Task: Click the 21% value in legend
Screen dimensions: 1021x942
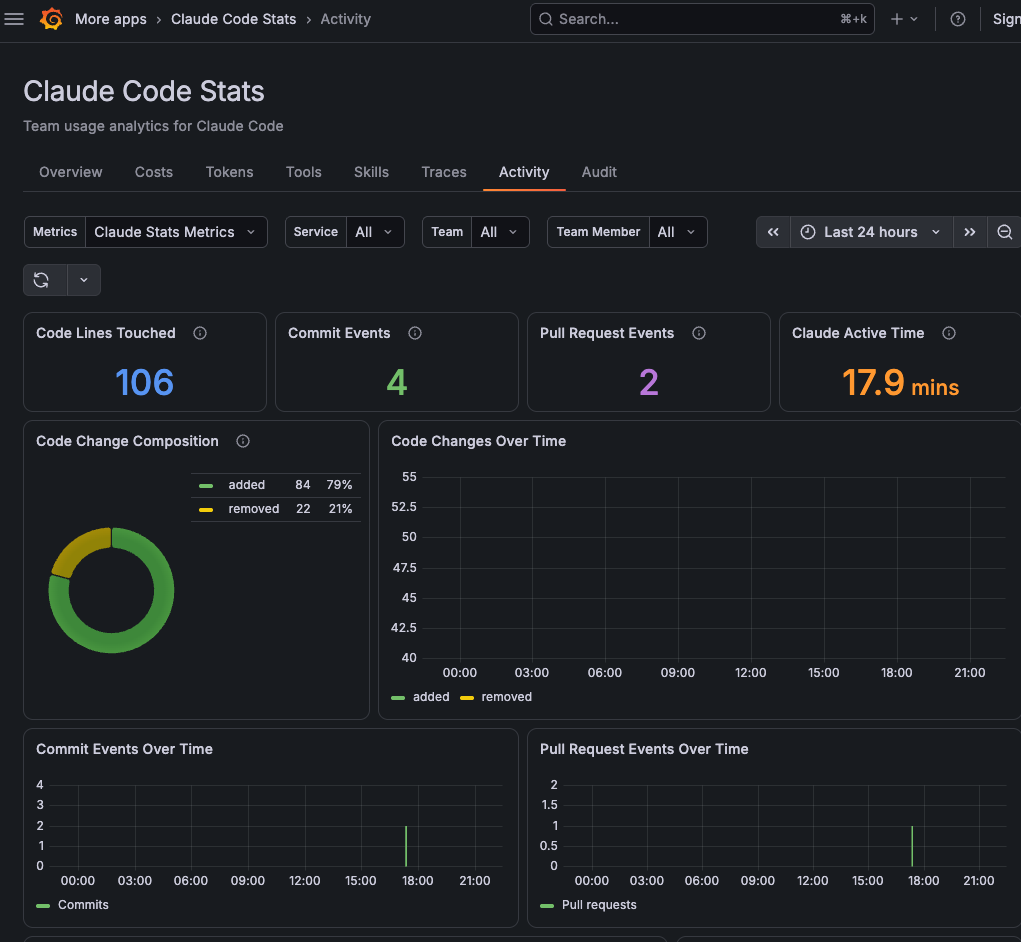Action: pos(340,509)
